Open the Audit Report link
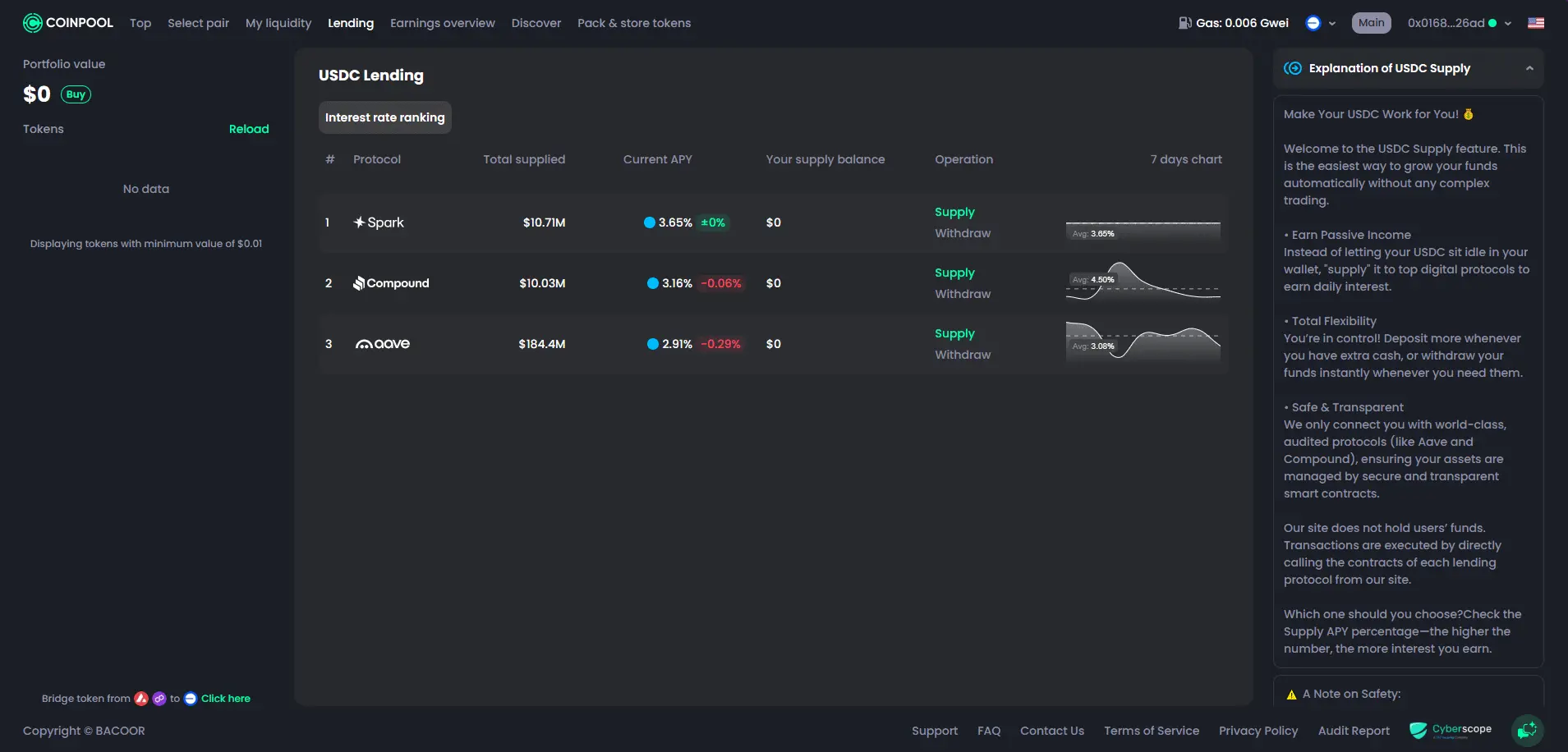The image size is (1568, 752). point(1354,731)
